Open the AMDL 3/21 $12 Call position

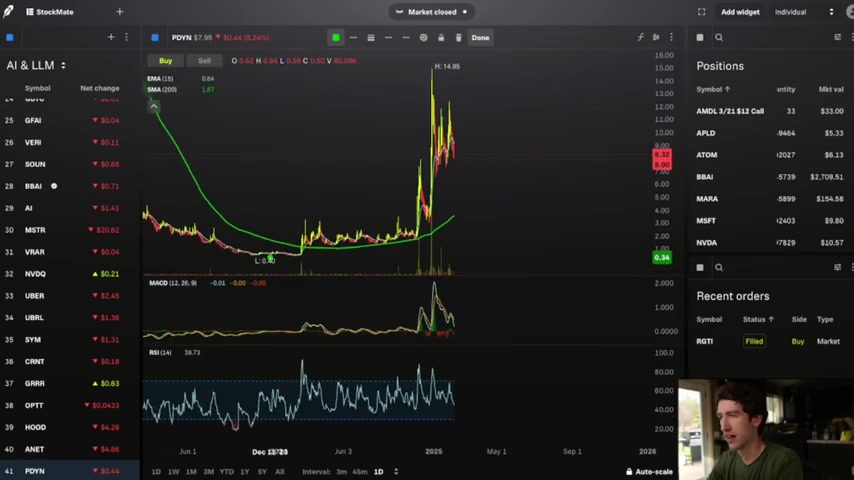[770, 111]
